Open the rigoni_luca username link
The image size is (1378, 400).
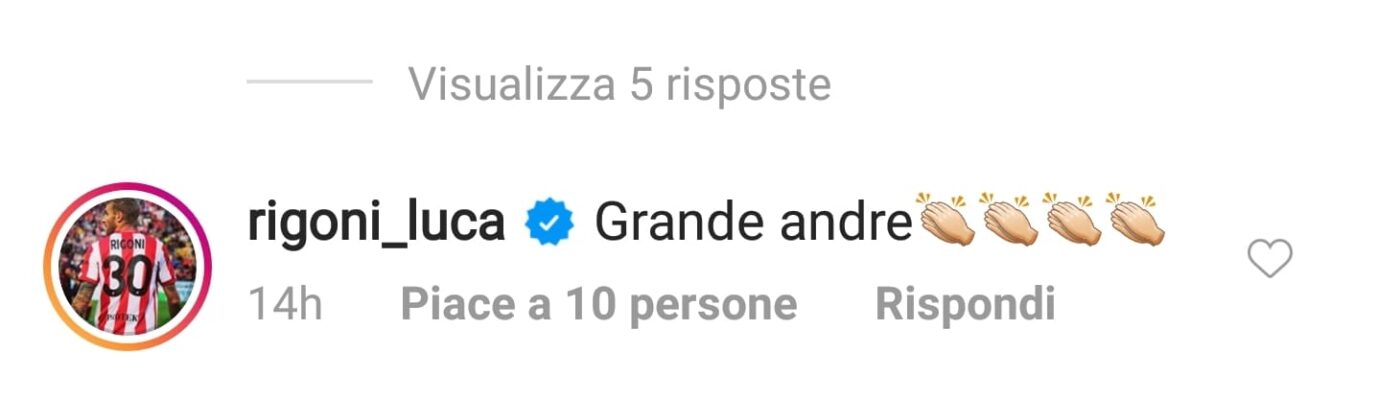(x=375, y=224)
